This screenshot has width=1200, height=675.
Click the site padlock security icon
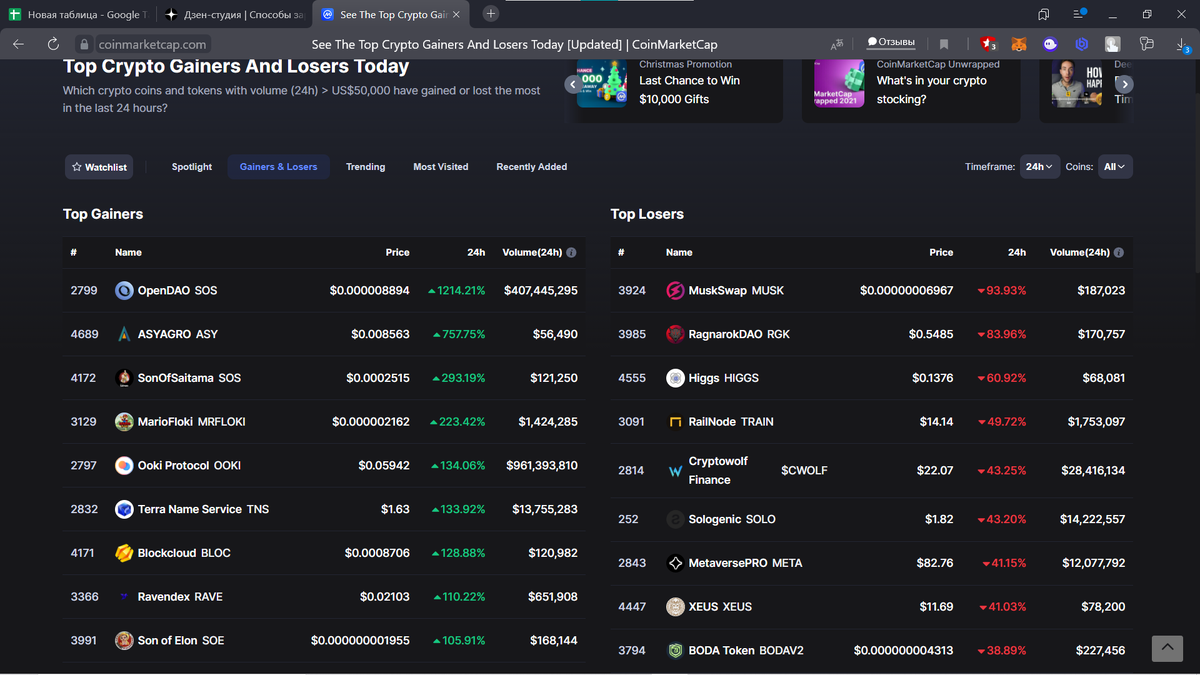click(x=84, y=44)
